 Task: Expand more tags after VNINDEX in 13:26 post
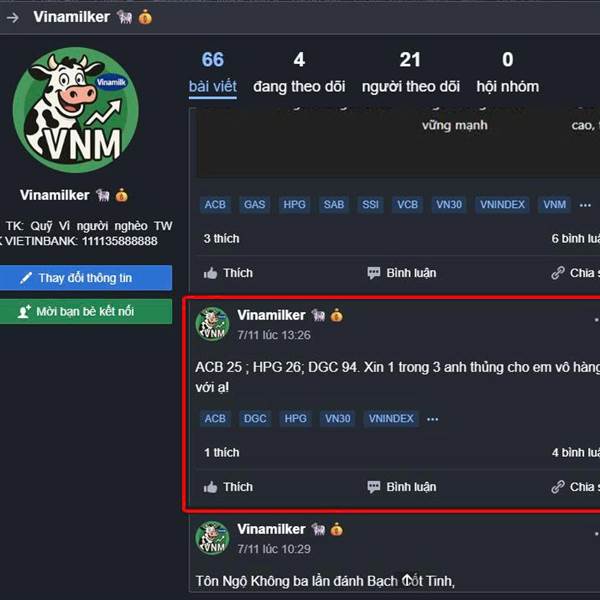pos(432,419)
